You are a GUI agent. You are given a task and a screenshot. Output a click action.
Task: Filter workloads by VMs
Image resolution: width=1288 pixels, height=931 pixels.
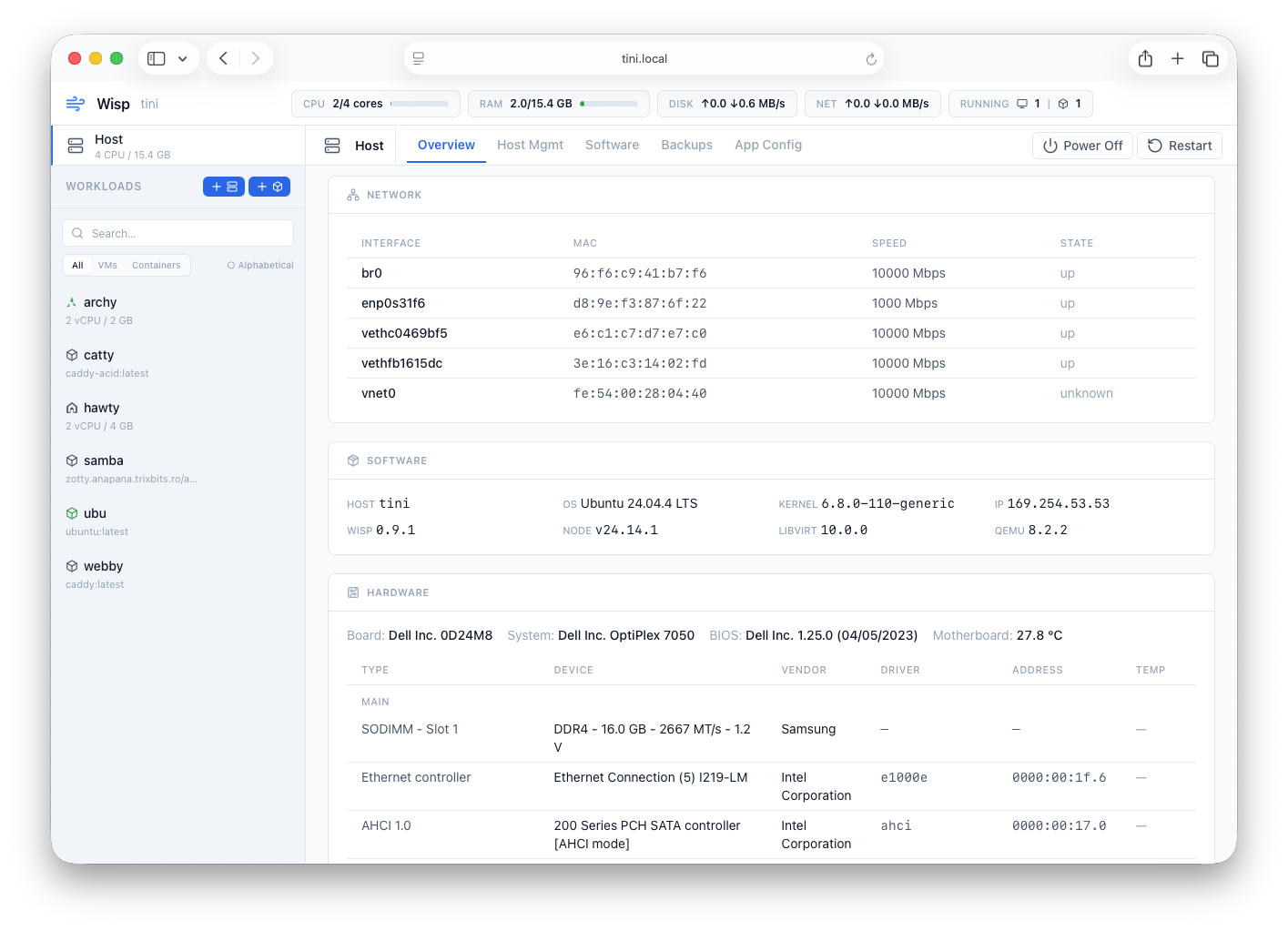click(107, 266)
